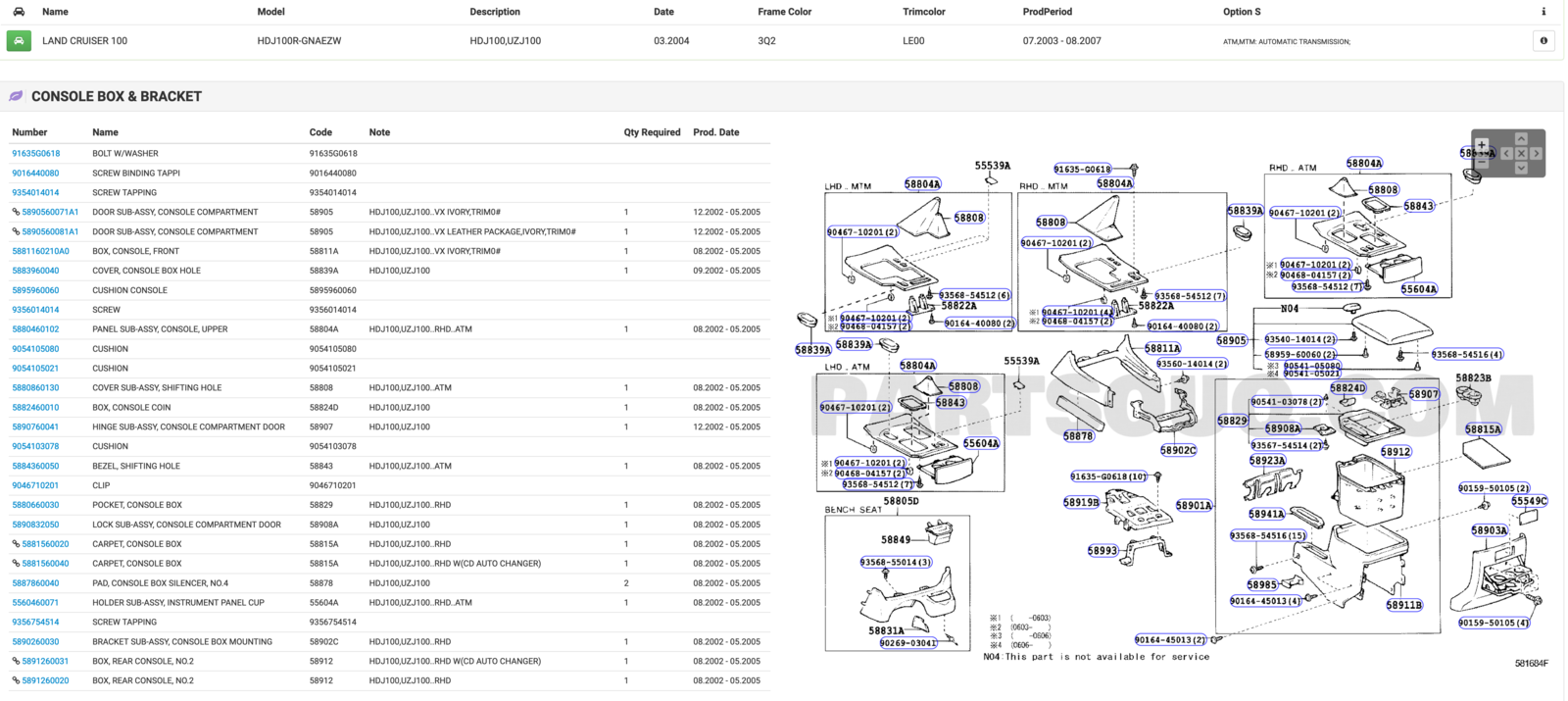Open part number 5880860130 link

click(x=35, y=388)
